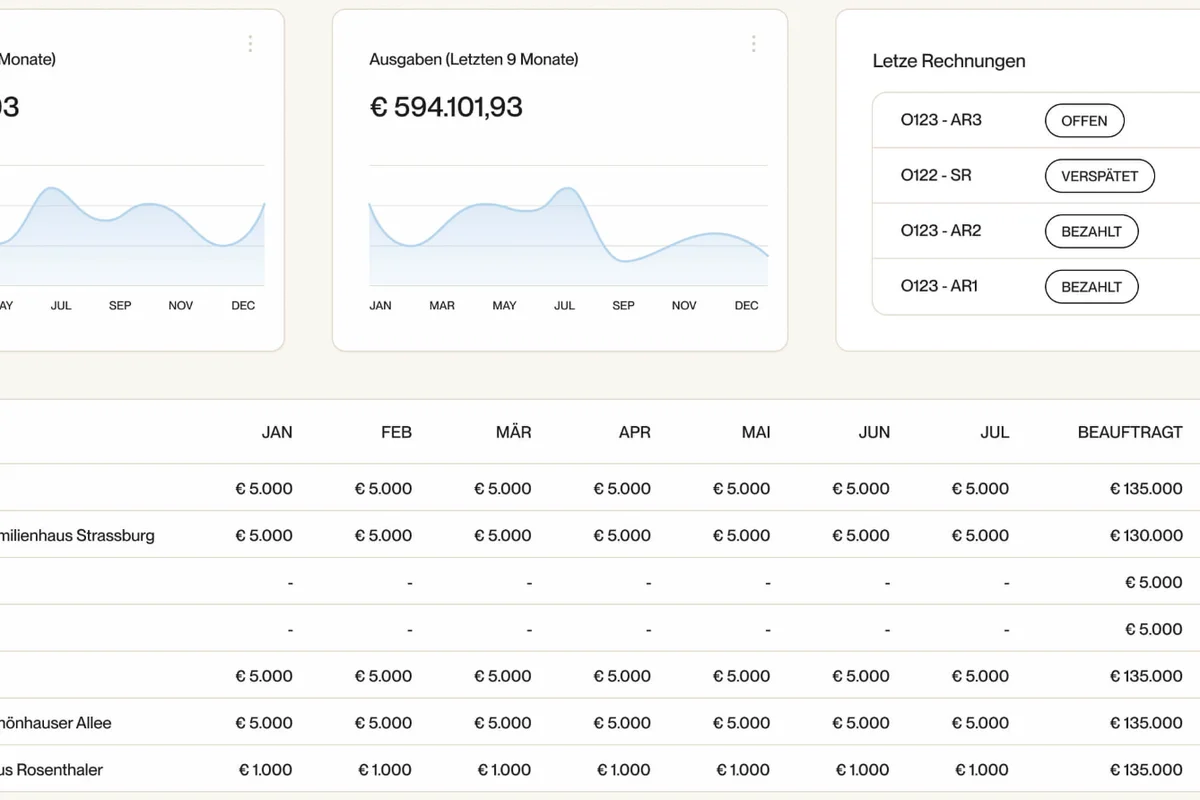Click the OFFEN status badge
1200x800 pixels.
click(x=1084, y=121)
